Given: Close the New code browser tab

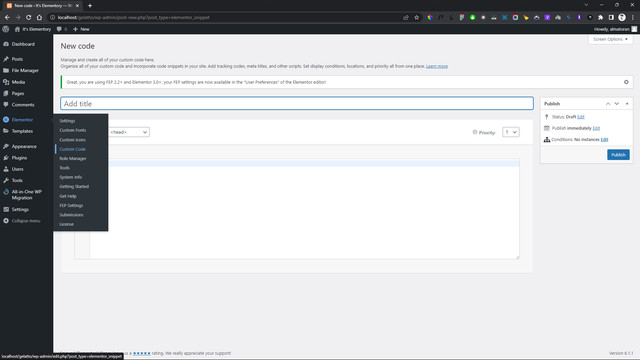Looking at the screenshot, I should pos(77,6).
